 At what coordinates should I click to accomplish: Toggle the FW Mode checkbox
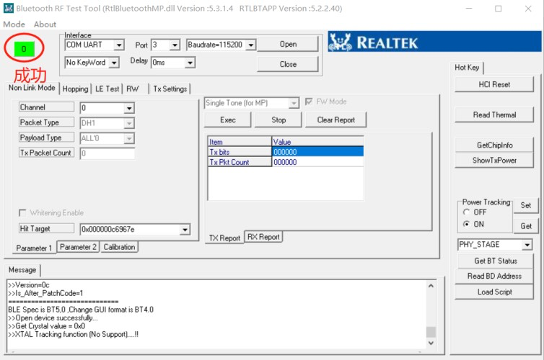coord(308,102)
